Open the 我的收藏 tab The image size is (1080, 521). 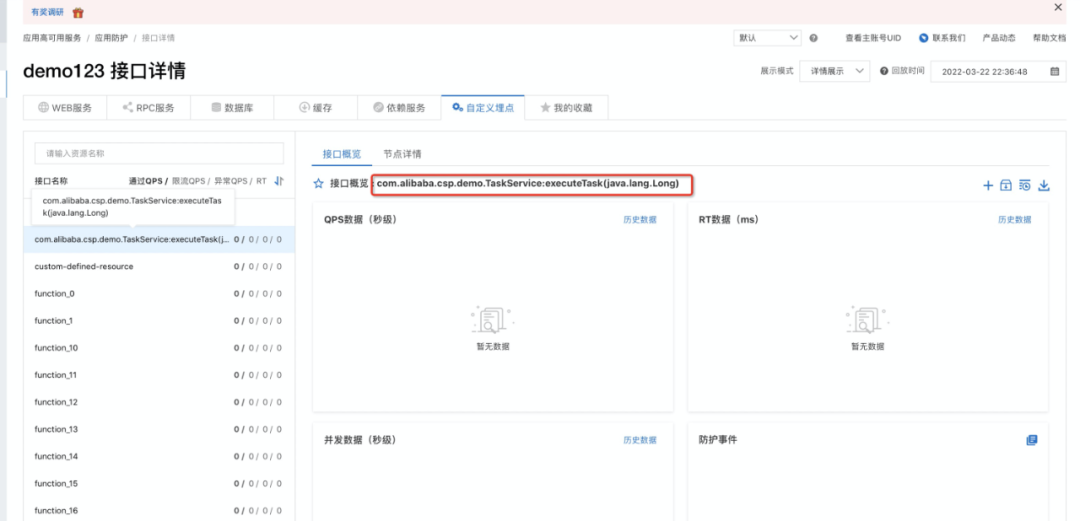[x=566, y=108]
